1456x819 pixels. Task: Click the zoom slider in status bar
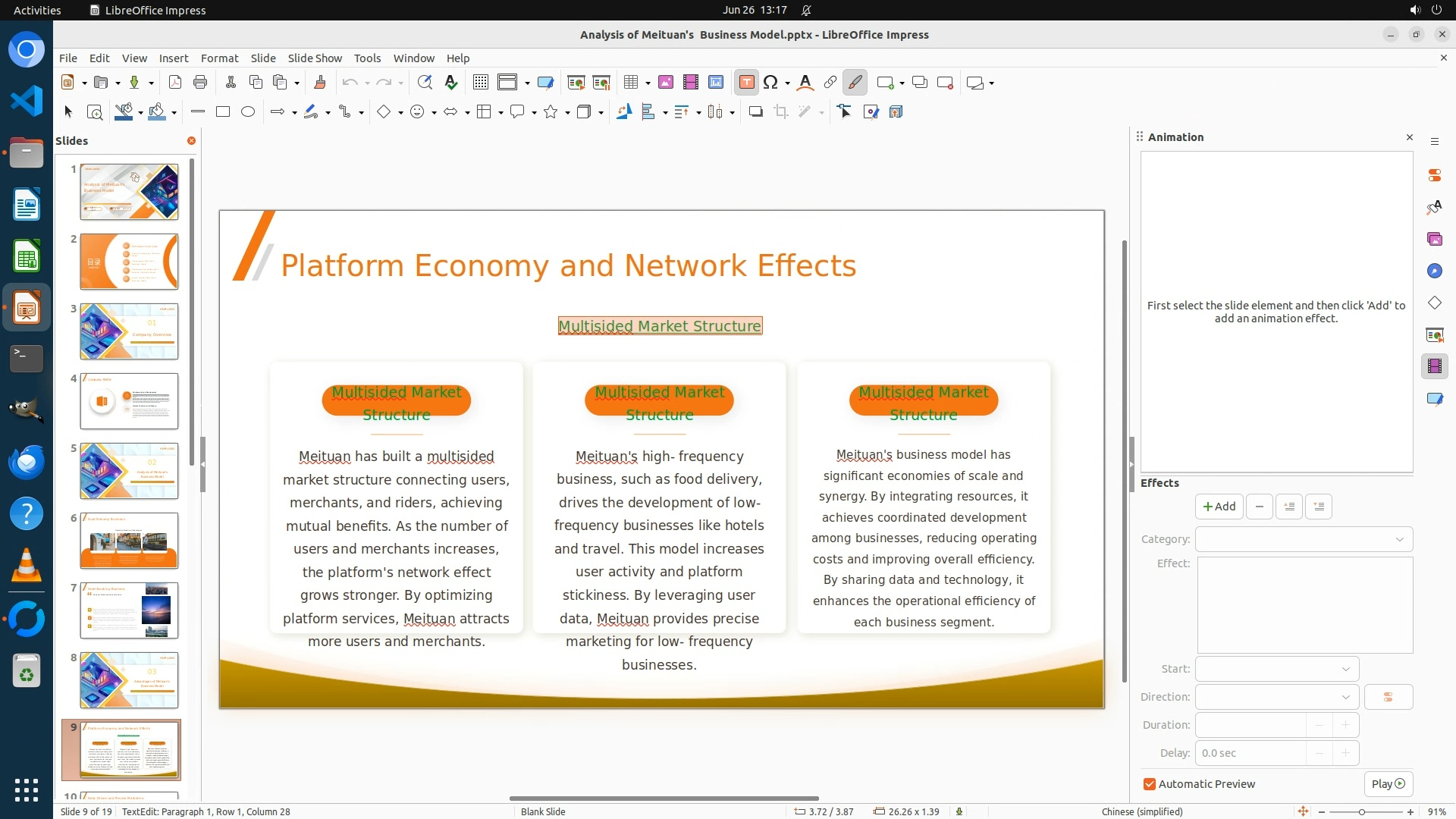[x=1362, y=812]
